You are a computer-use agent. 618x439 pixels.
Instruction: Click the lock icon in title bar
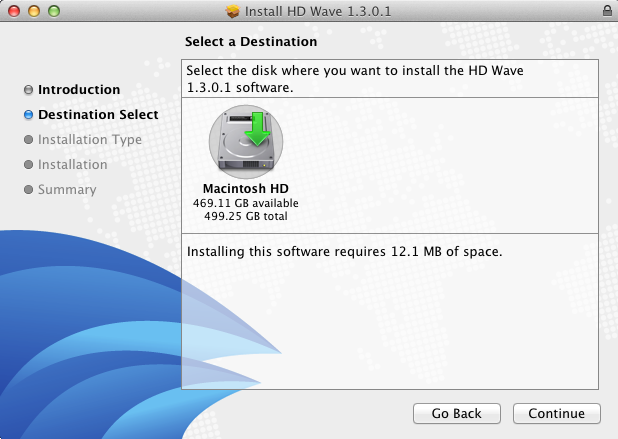click(607, 11)
